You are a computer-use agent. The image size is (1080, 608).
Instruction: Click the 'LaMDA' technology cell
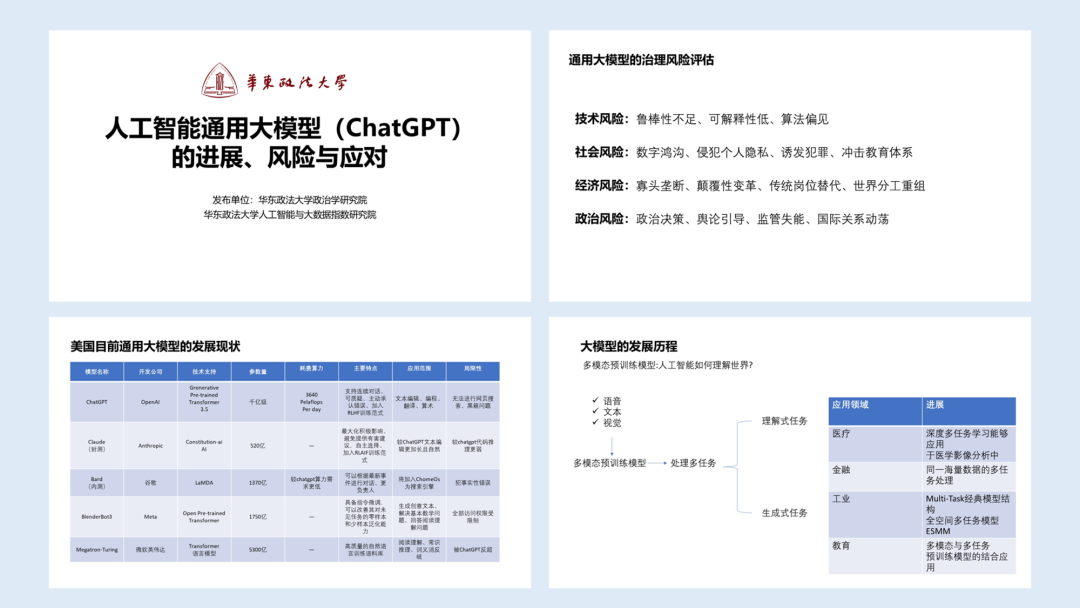(x=204, y=483)
